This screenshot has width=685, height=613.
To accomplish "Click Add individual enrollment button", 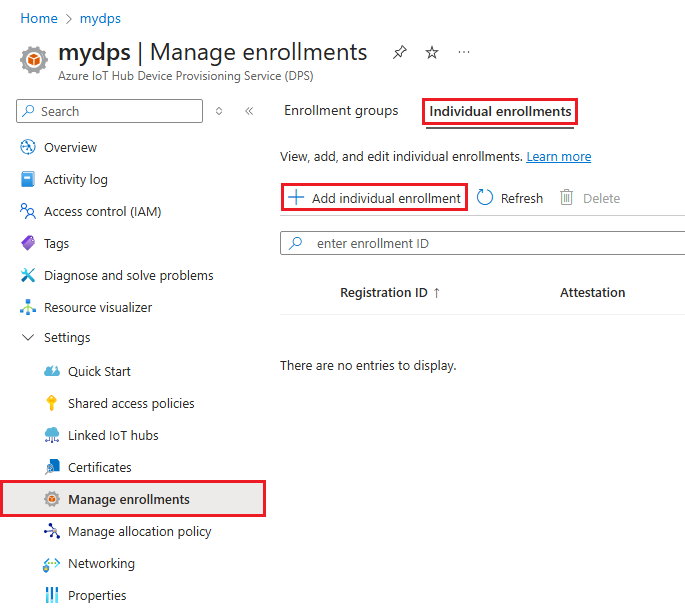I will 375,198.
